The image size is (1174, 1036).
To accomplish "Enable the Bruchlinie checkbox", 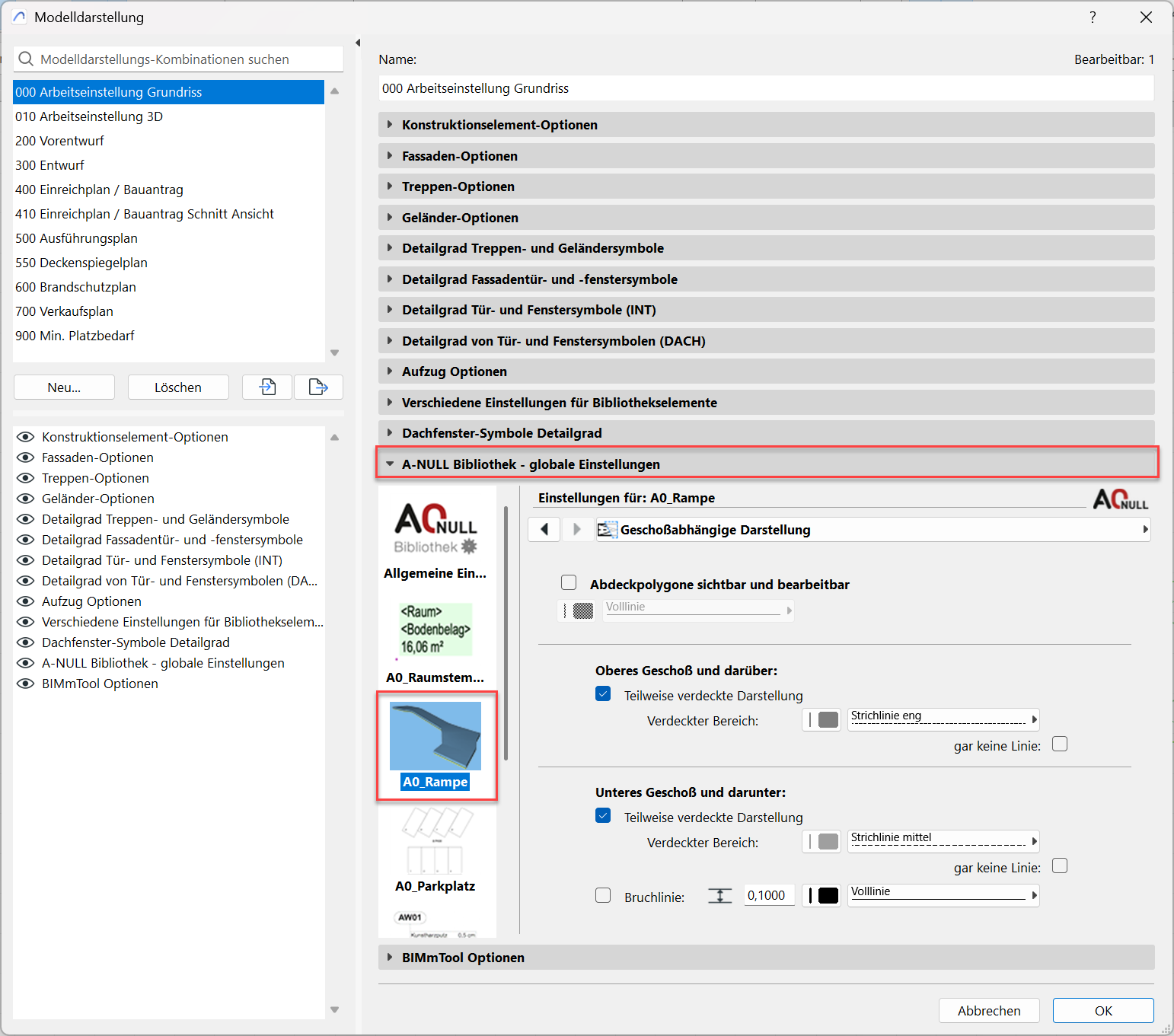I will [603, 896].
